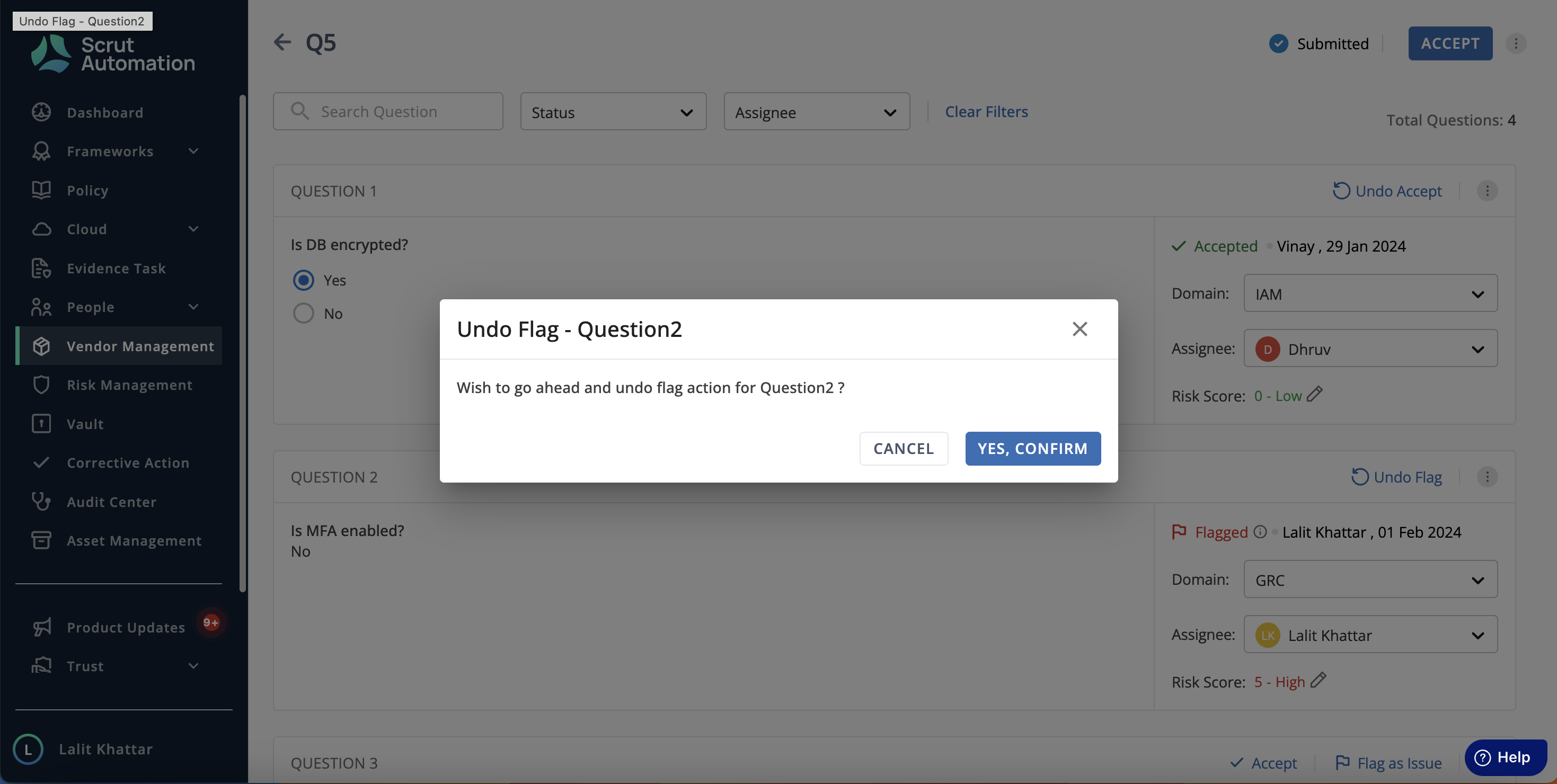Screen dimensions: 1557x784
Task: Click Undo Accept for Question 1
Action: (1387, 190)
